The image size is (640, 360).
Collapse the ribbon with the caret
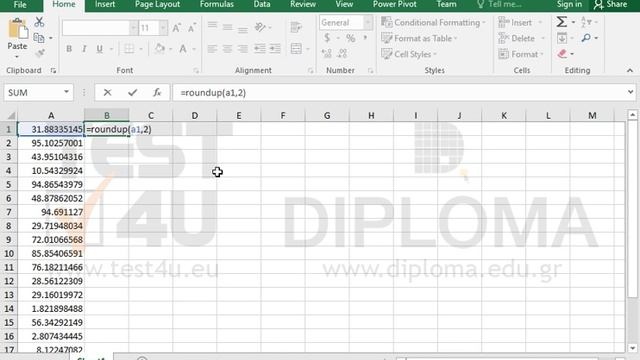click(630, 71)
